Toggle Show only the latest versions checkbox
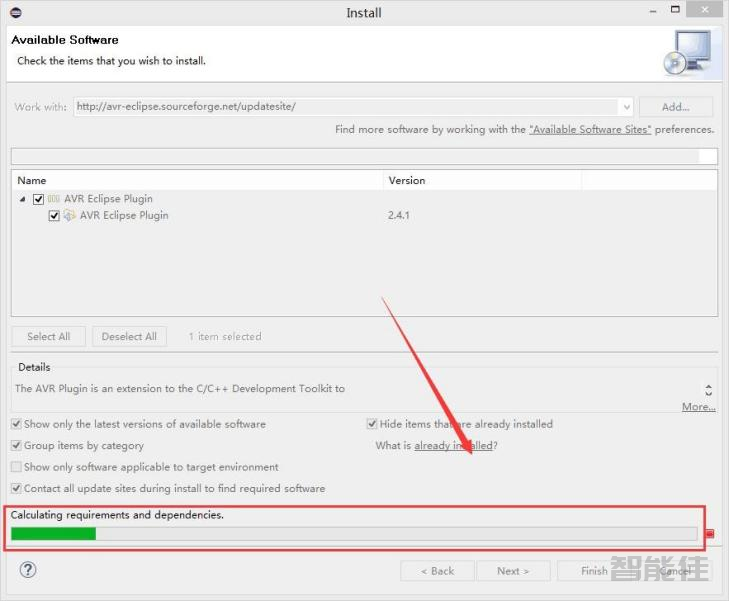The width and height of the screenshot is (729, 601). coord(16,424)
